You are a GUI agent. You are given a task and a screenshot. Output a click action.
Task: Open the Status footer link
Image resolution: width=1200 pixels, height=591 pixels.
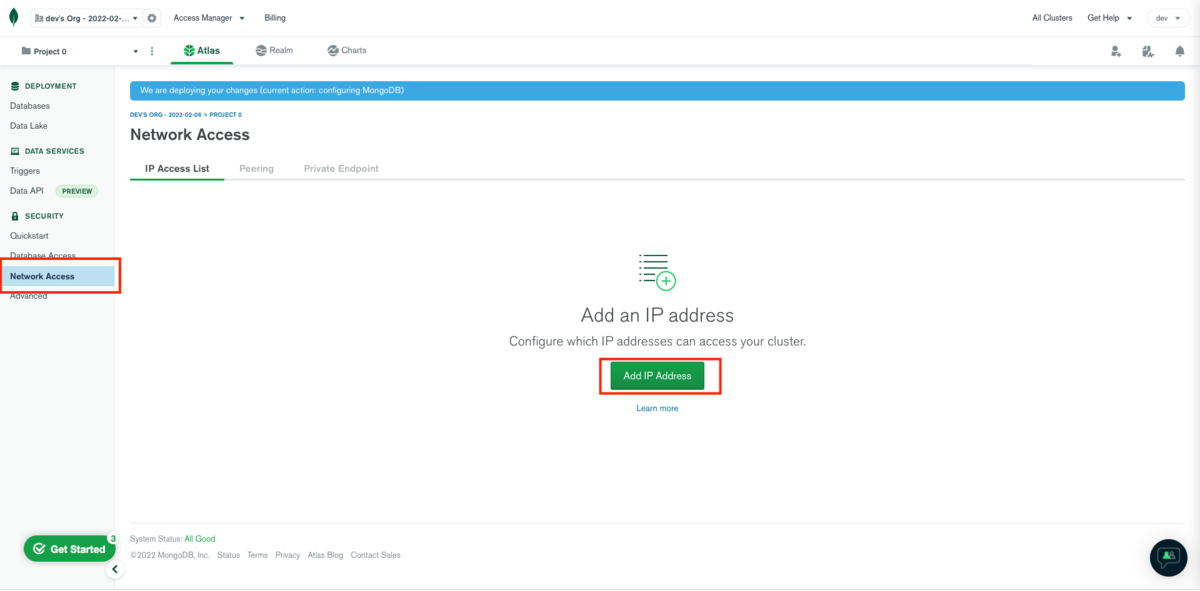click(229, 555)
